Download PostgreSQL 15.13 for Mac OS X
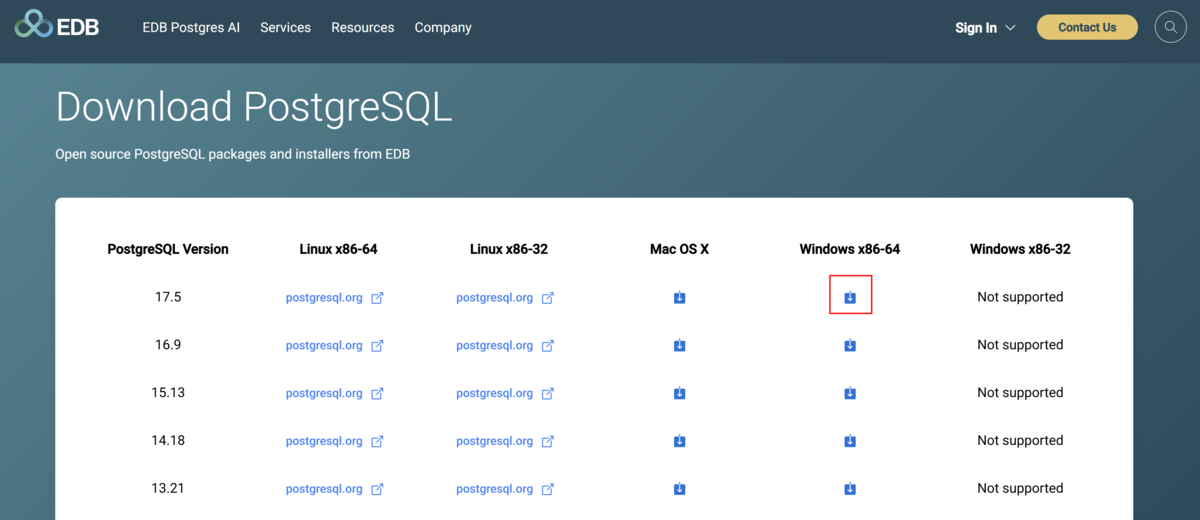Viewport: 1200px width, 520px height. (679, 393)
